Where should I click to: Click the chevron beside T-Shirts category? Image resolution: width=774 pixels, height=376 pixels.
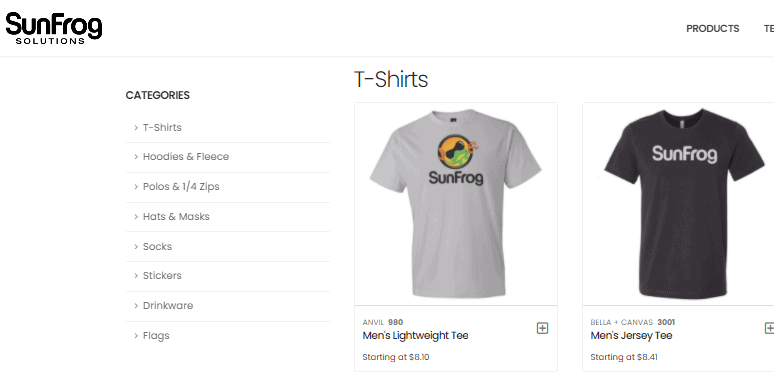click(x=136, y=127)
